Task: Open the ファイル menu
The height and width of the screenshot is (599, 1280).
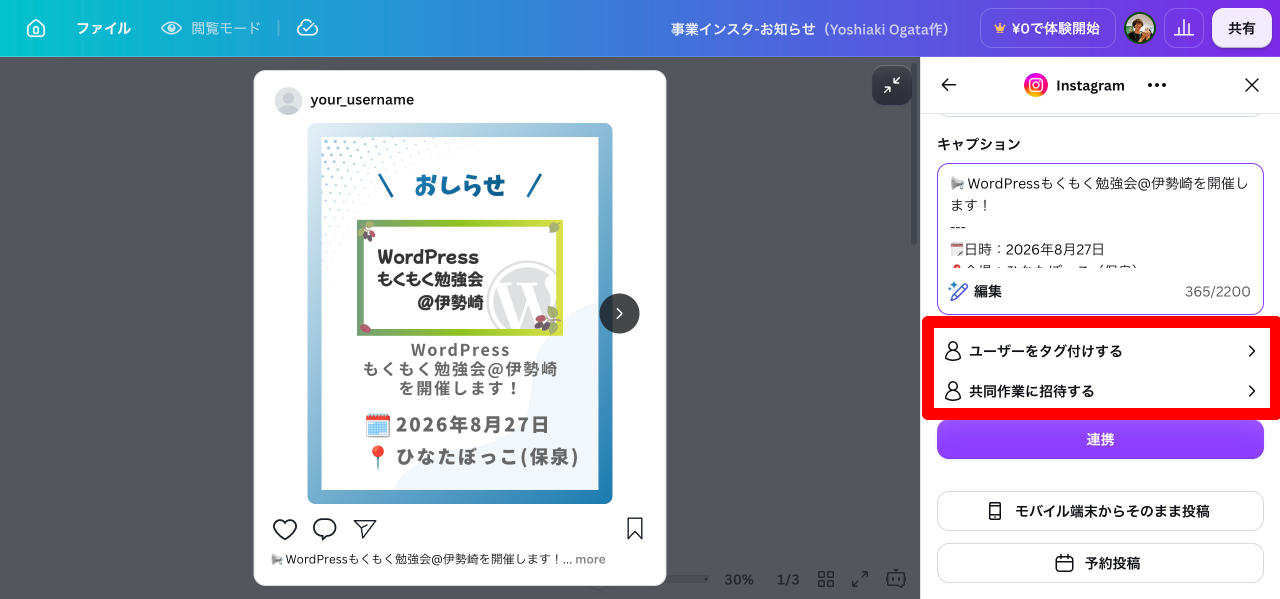Action: [x=103, y=28]
